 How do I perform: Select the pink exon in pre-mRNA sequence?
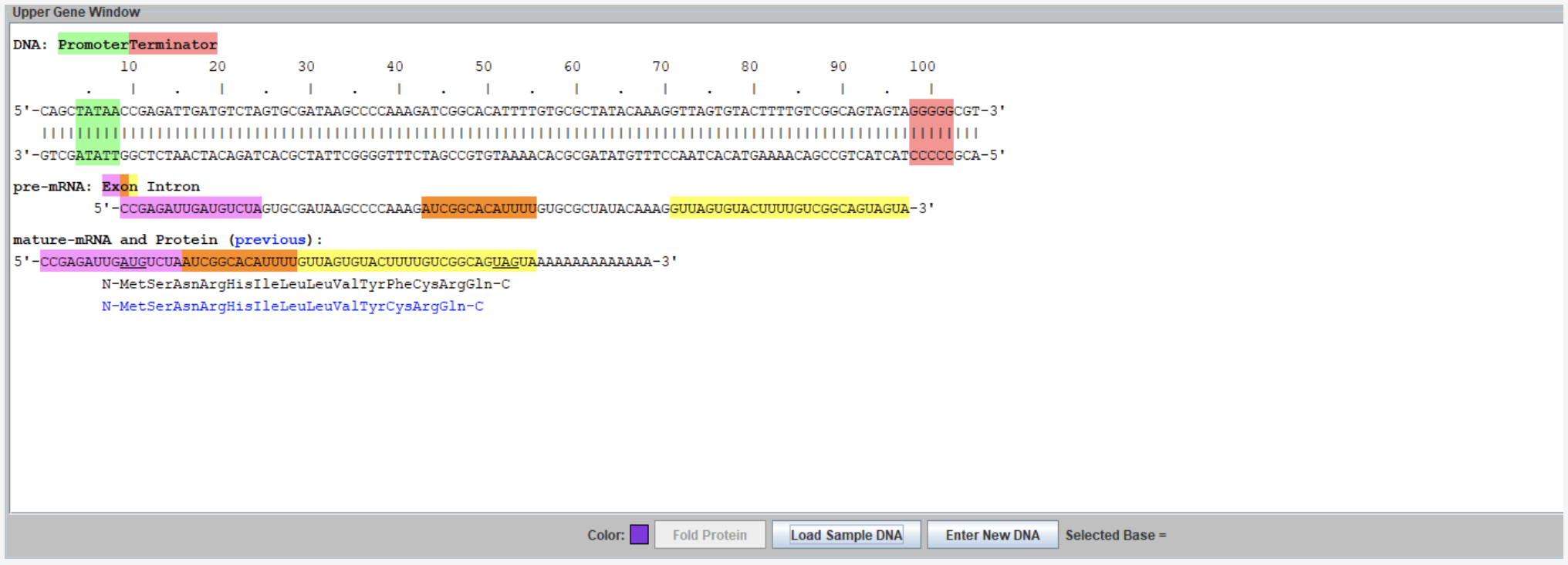click(x=191, y=208)
